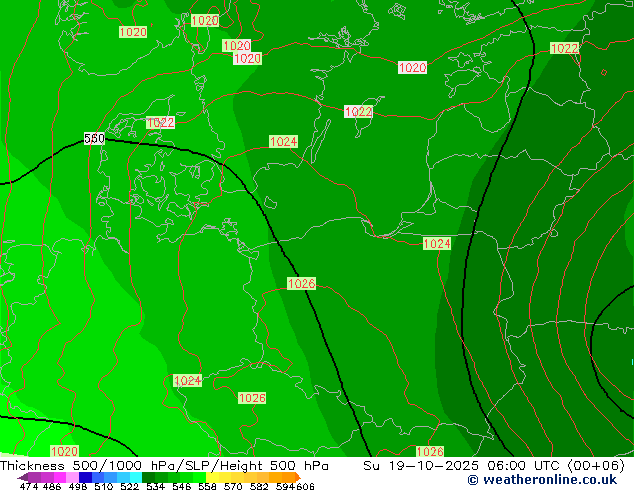634x490 pixels.
Task: Click the purple arrow at legend's low end
Action: [x=23, y=477]
